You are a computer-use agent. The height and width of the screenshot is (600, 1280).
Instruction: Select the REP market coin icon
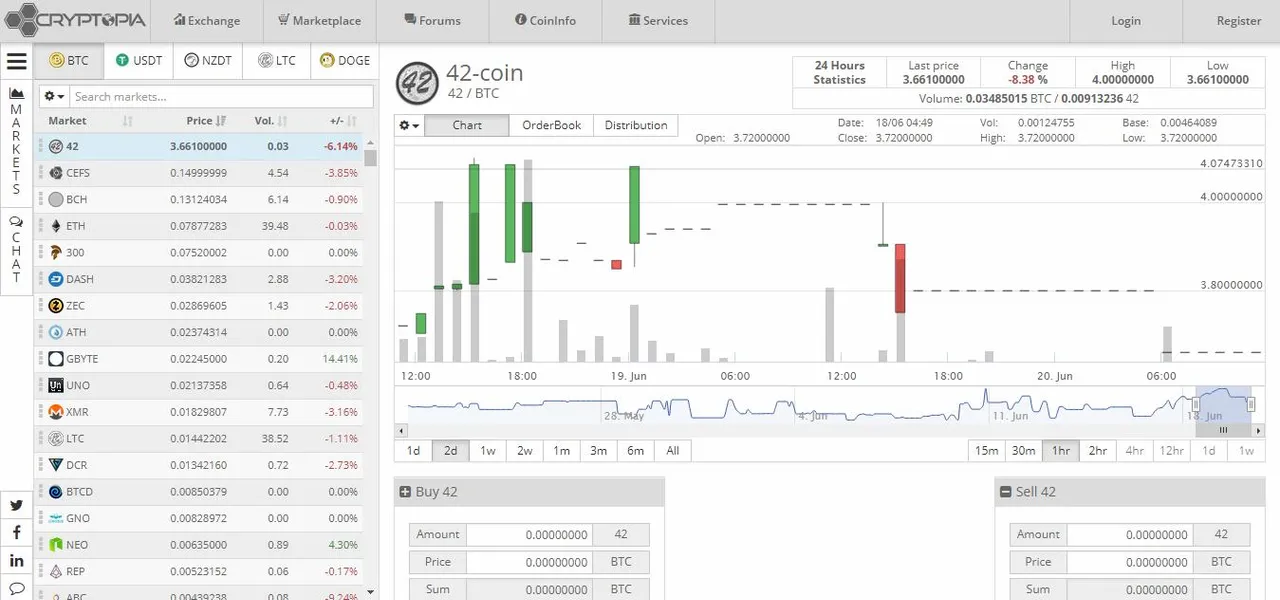coord(56,571)
